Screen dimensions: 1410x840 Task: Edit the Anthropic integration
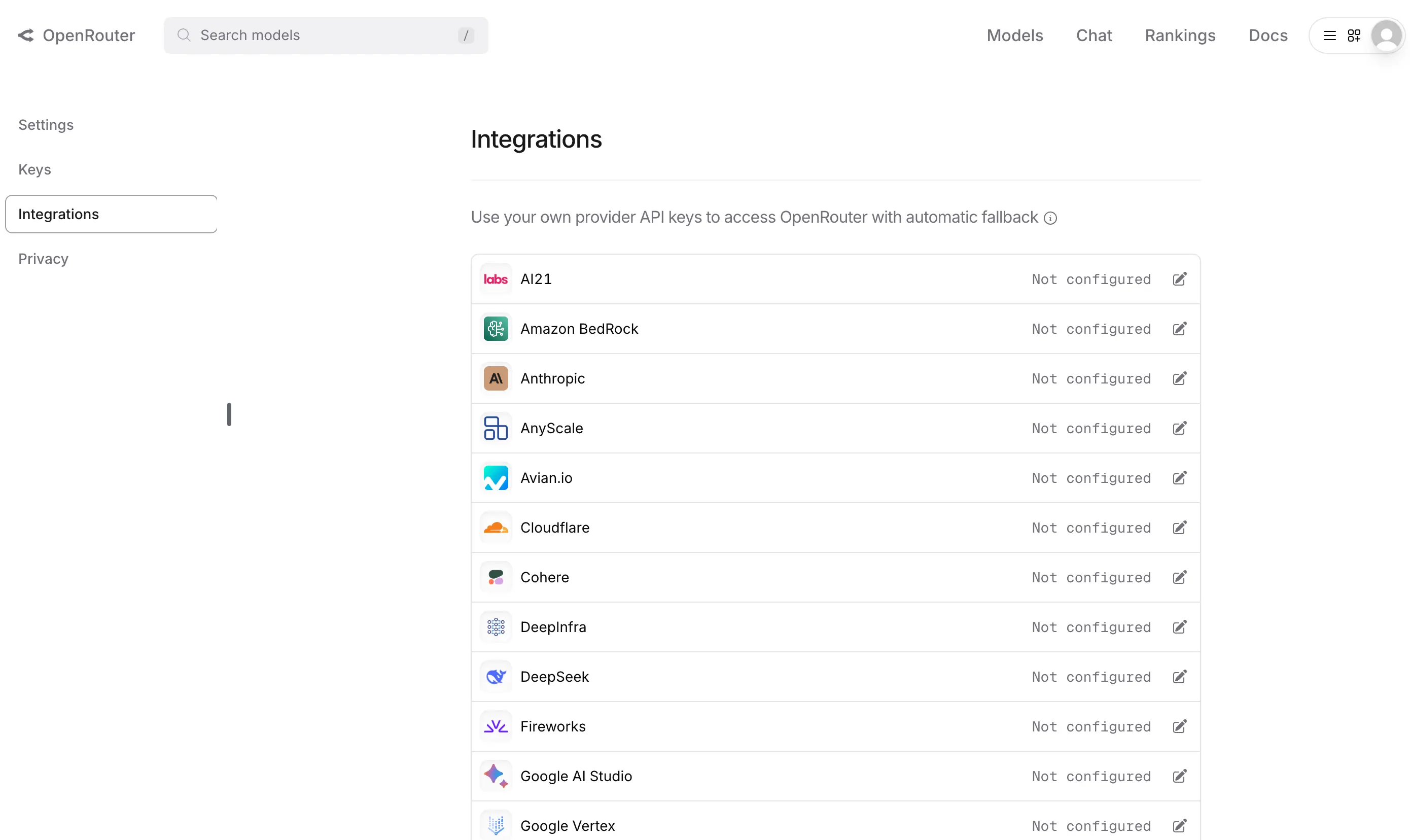click(1179, 379)
